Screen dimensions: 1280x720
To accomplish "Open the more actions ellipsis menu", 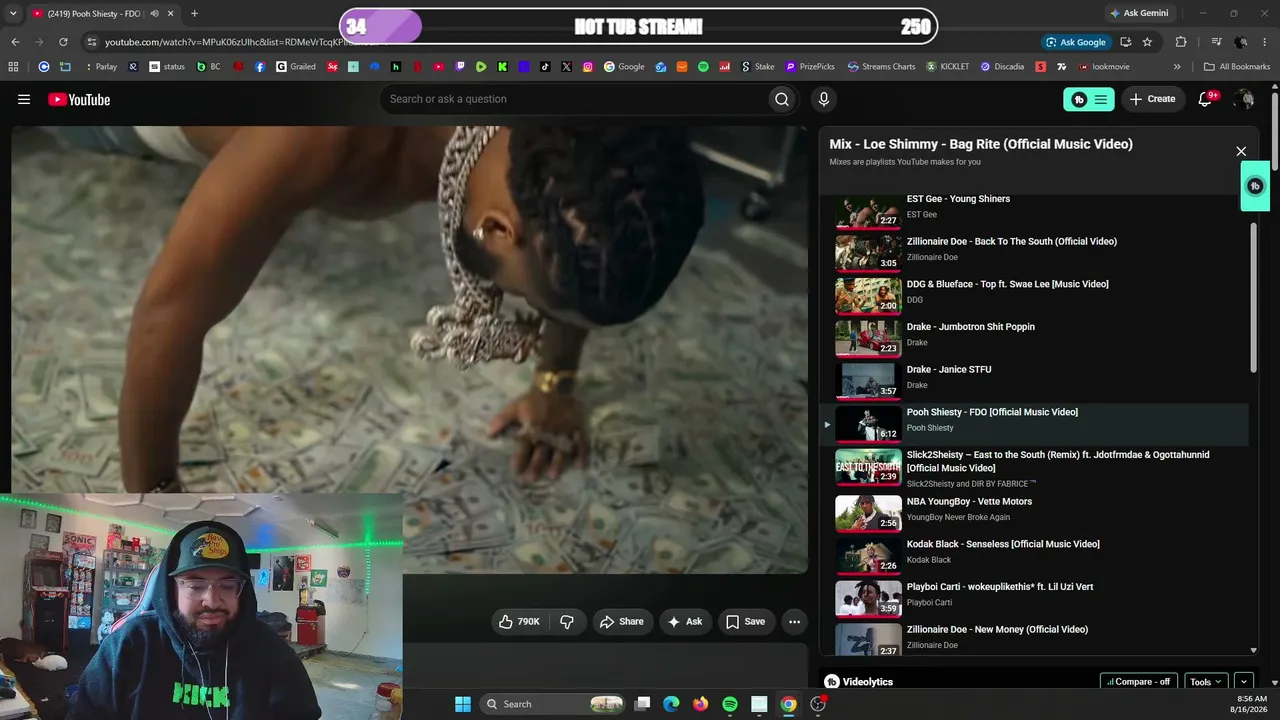I will (794, 621).
